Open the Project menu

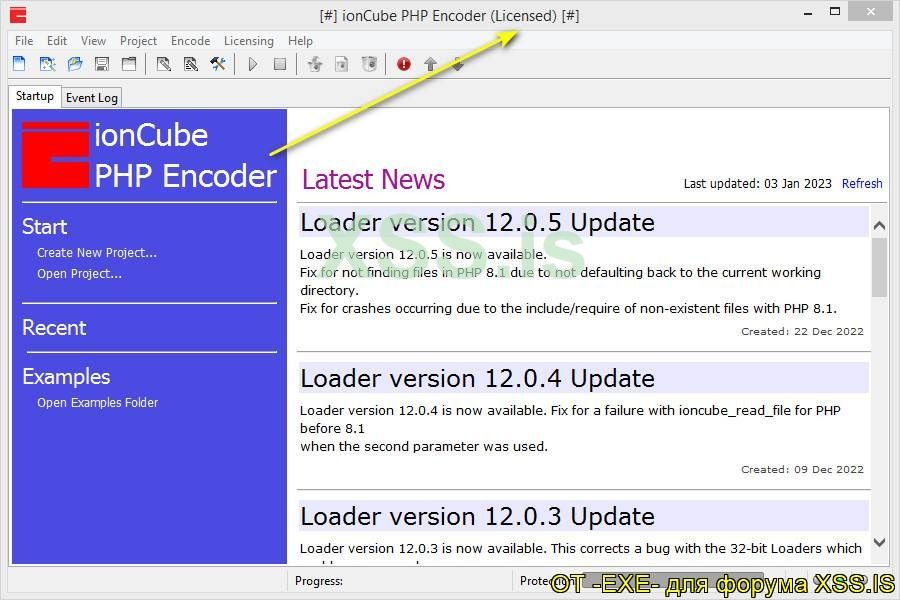pos(138,41)
